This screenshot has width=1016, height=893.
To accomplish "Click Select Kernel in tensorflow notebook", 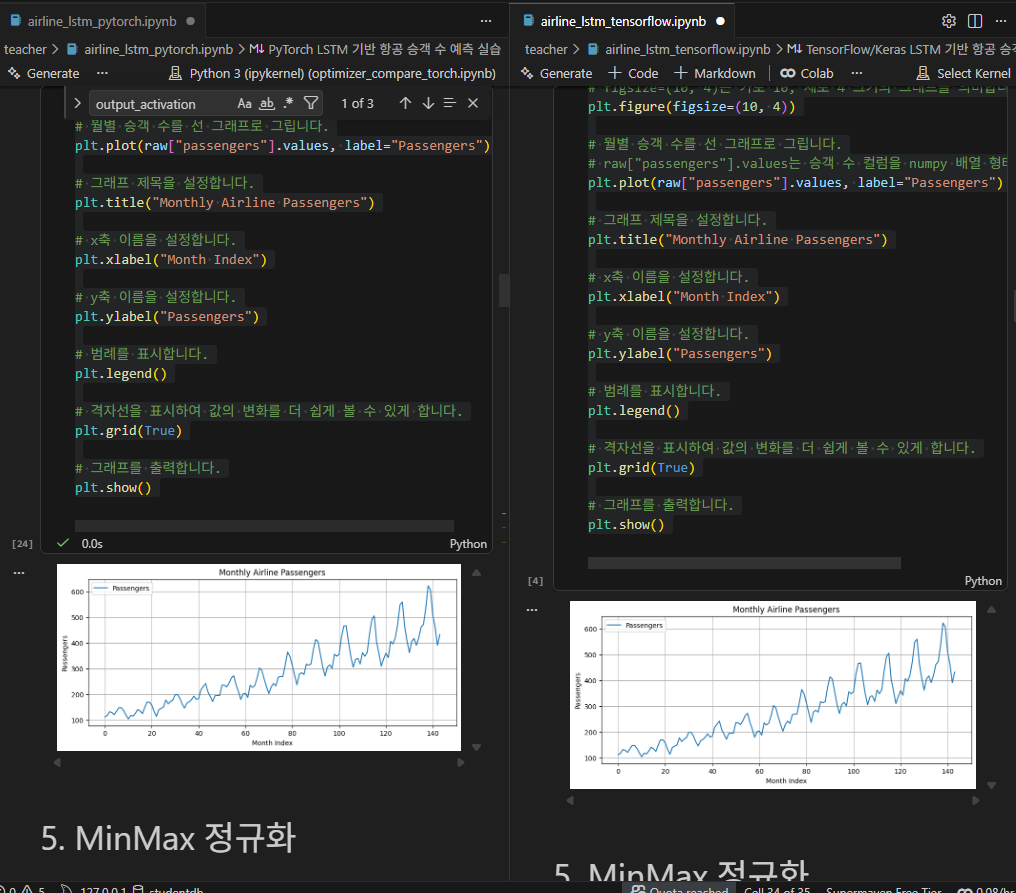I will point(964,73).
